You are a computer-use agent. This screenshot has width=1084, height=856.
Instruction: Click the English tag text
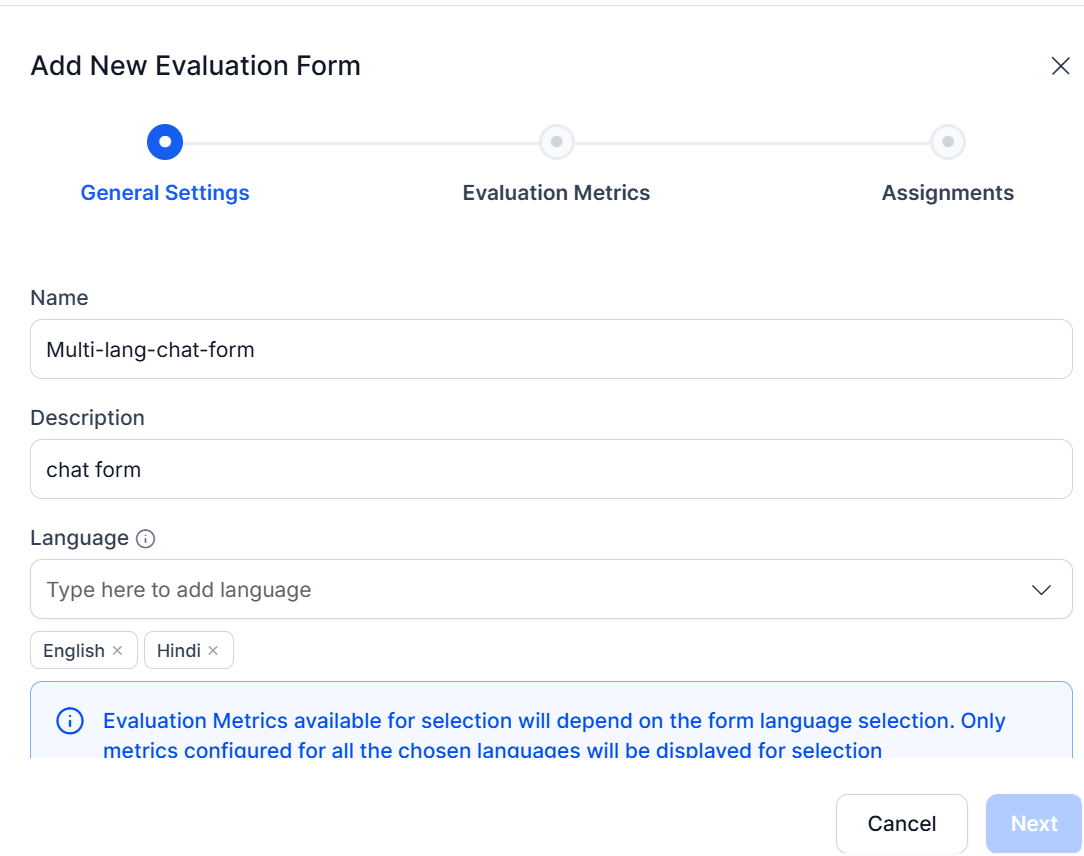pyautogui.click(x=74, y=651)
